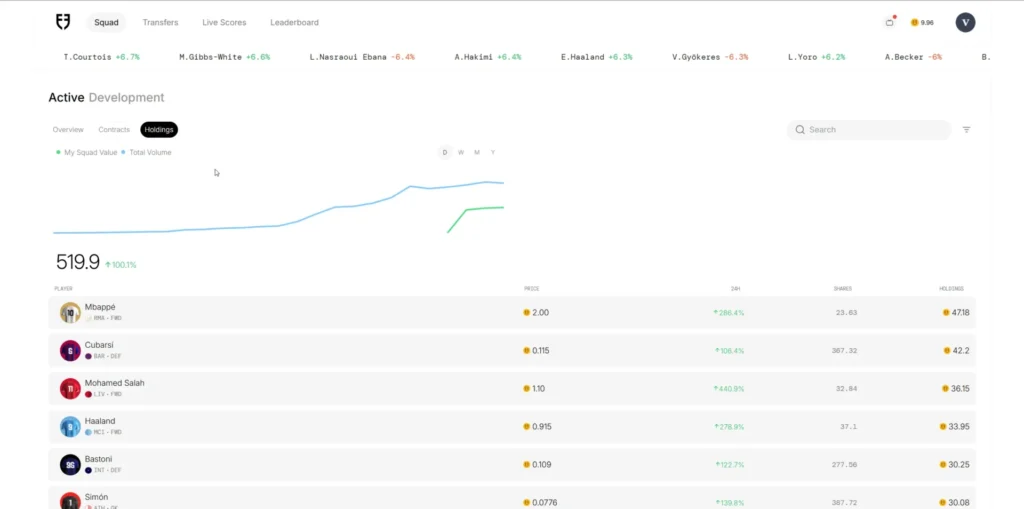Open the user profile avatar 'V'
1024x509 pixels.
[x=965, y=22]
